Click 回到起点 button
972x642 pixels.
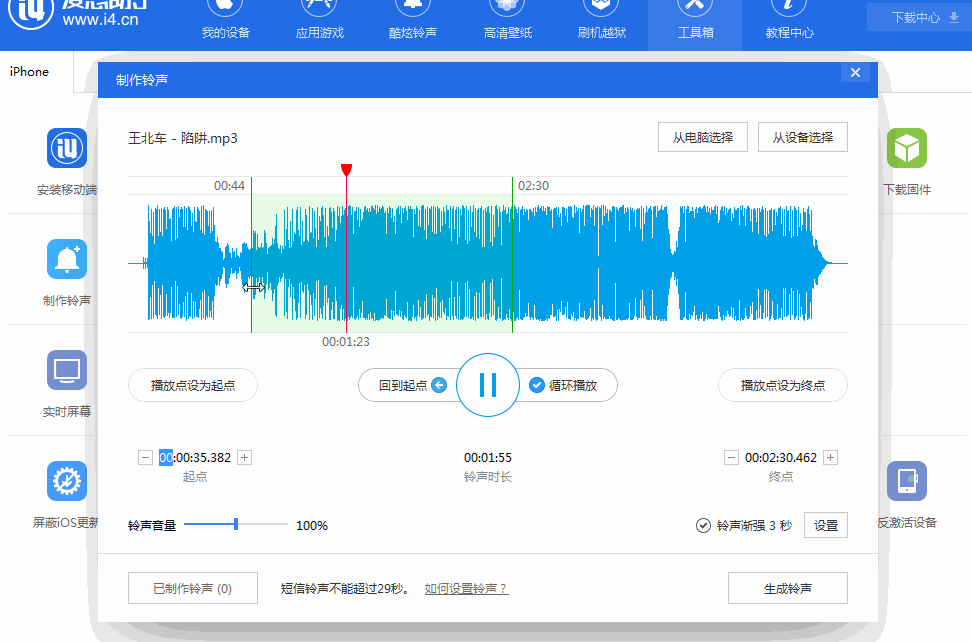point(409,385)
